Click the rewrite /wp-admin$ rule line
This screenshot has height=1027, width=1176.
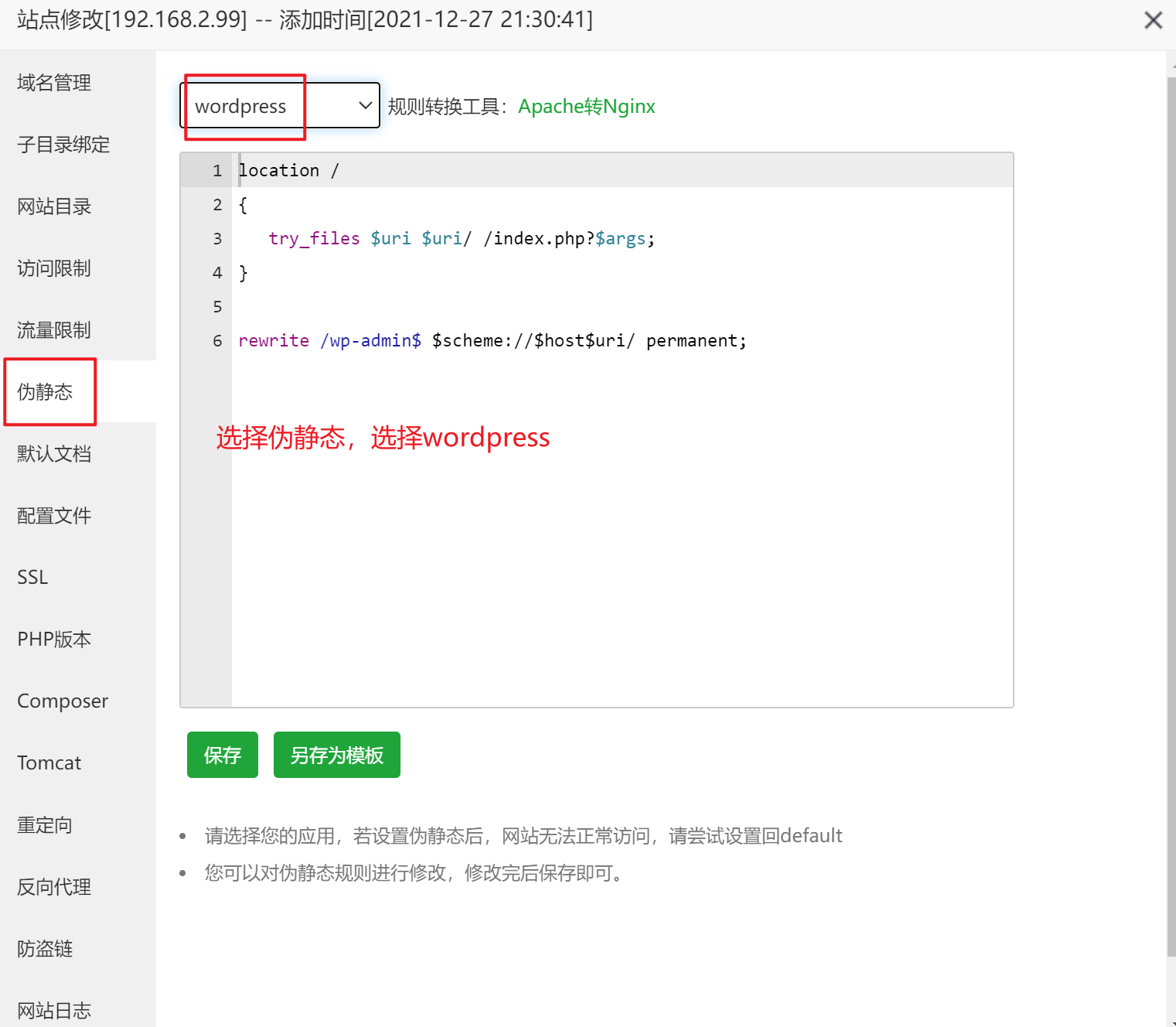point(493,340)
